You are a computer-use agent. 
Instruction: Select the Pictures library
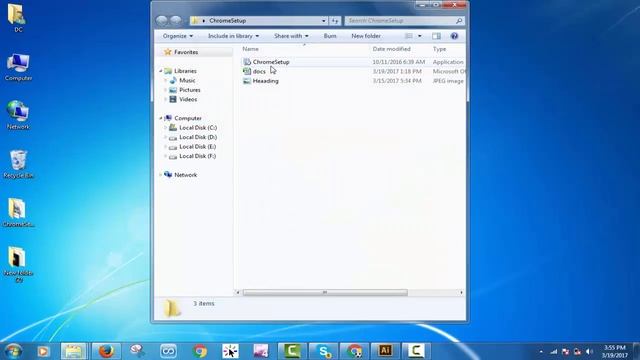(x=190, y=90)
